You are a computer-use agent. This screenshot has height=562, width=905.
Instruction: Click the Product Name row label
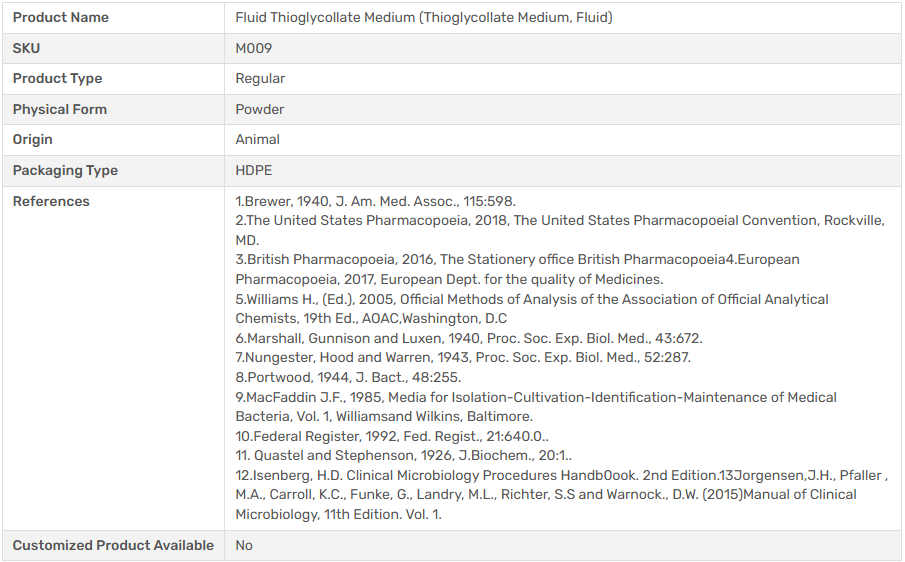[x=61, y=18]
